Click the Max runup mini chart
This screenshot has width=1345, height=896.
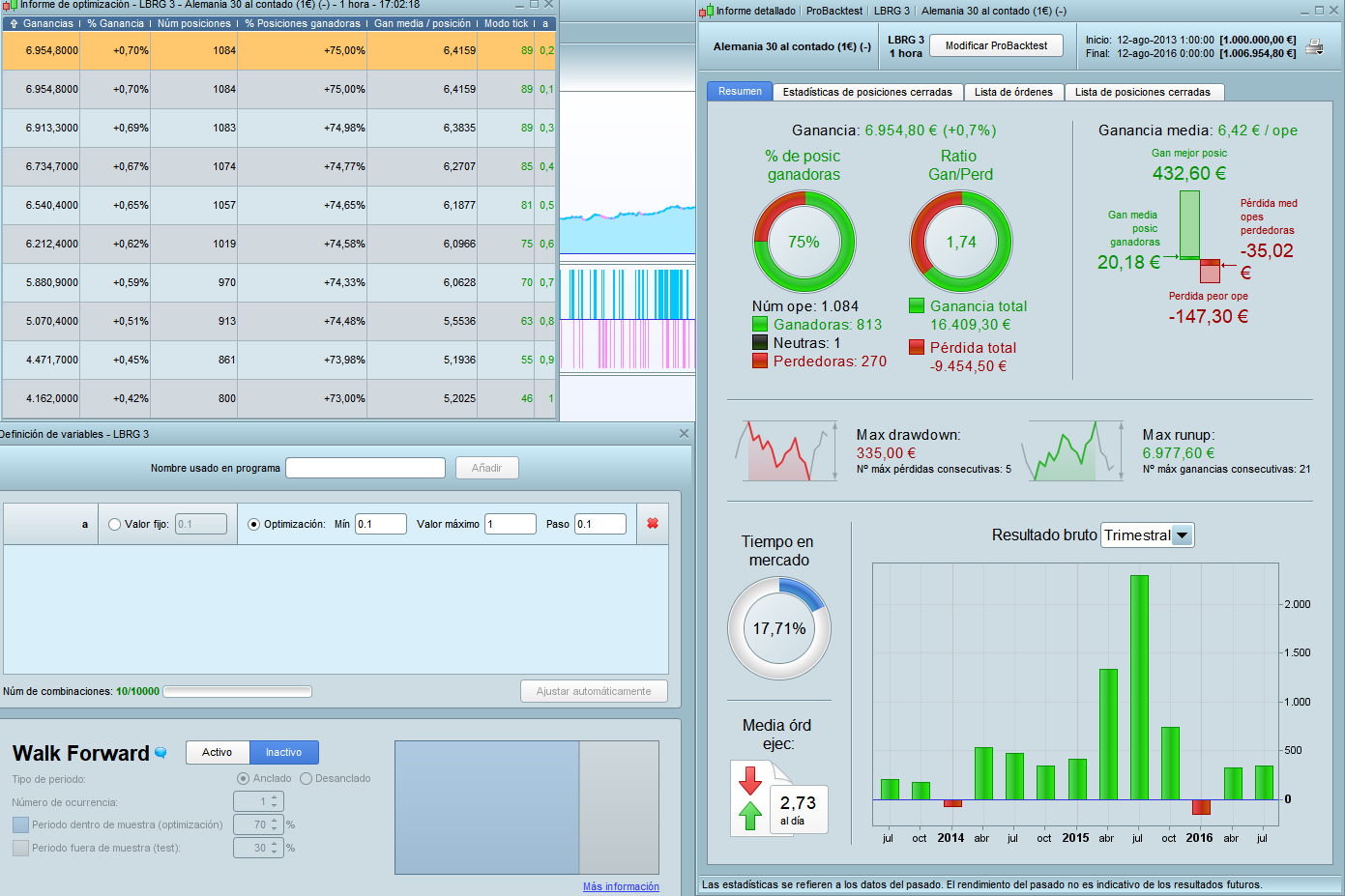[x=1072, y=450]
